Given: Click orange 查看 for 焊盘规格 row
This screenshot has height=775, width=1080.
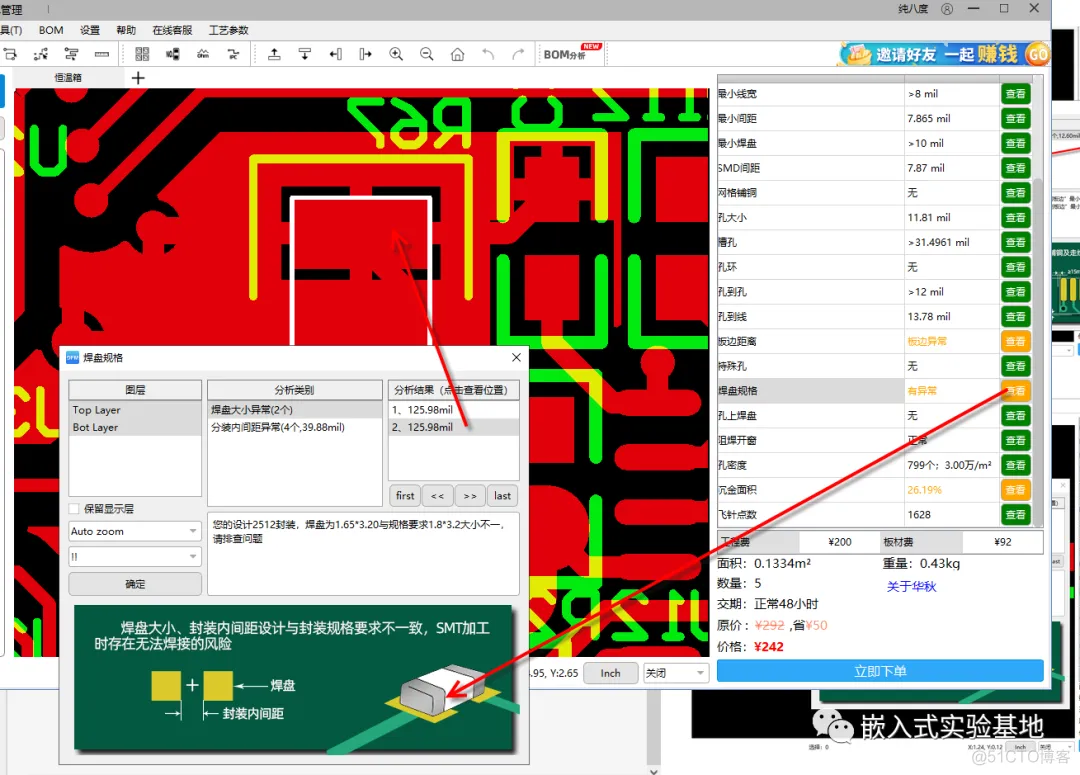Looking at the screenshot, I should click(x=1015, y=391).
